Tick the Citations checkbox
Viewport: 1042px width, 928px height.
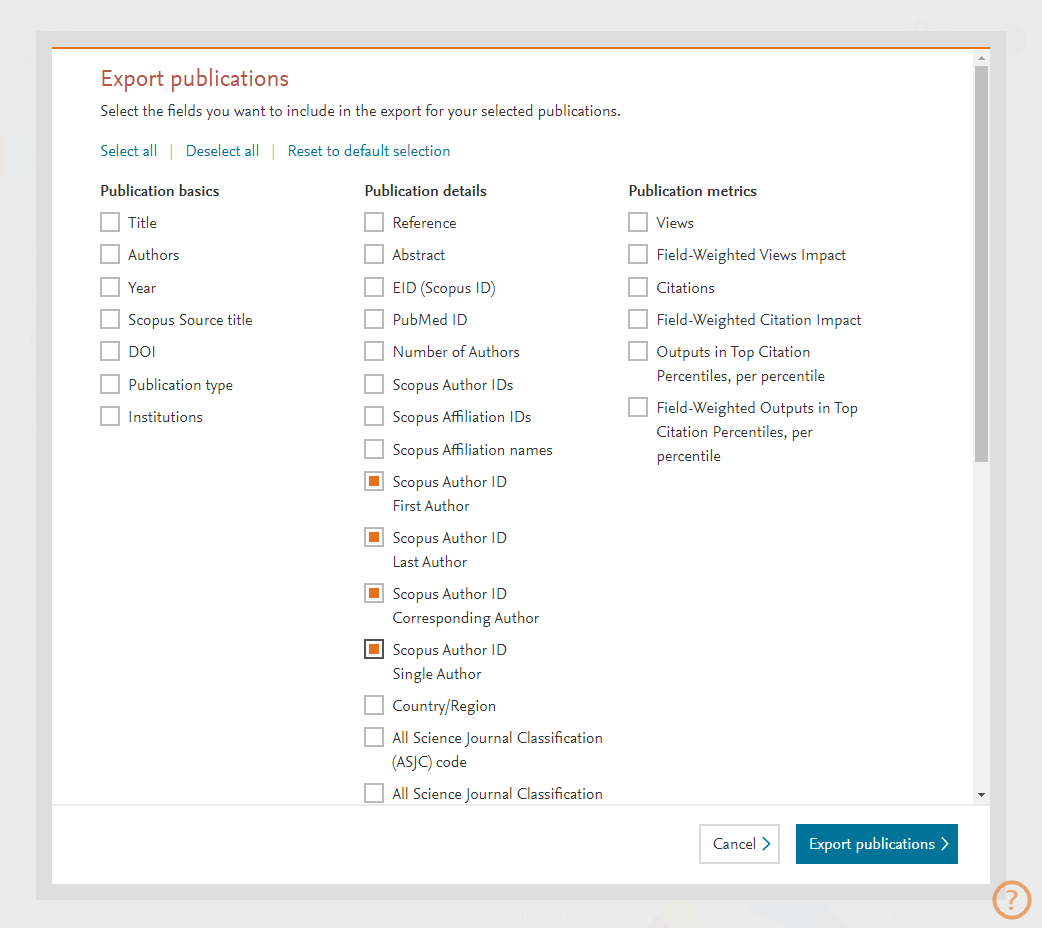point(638,287)
